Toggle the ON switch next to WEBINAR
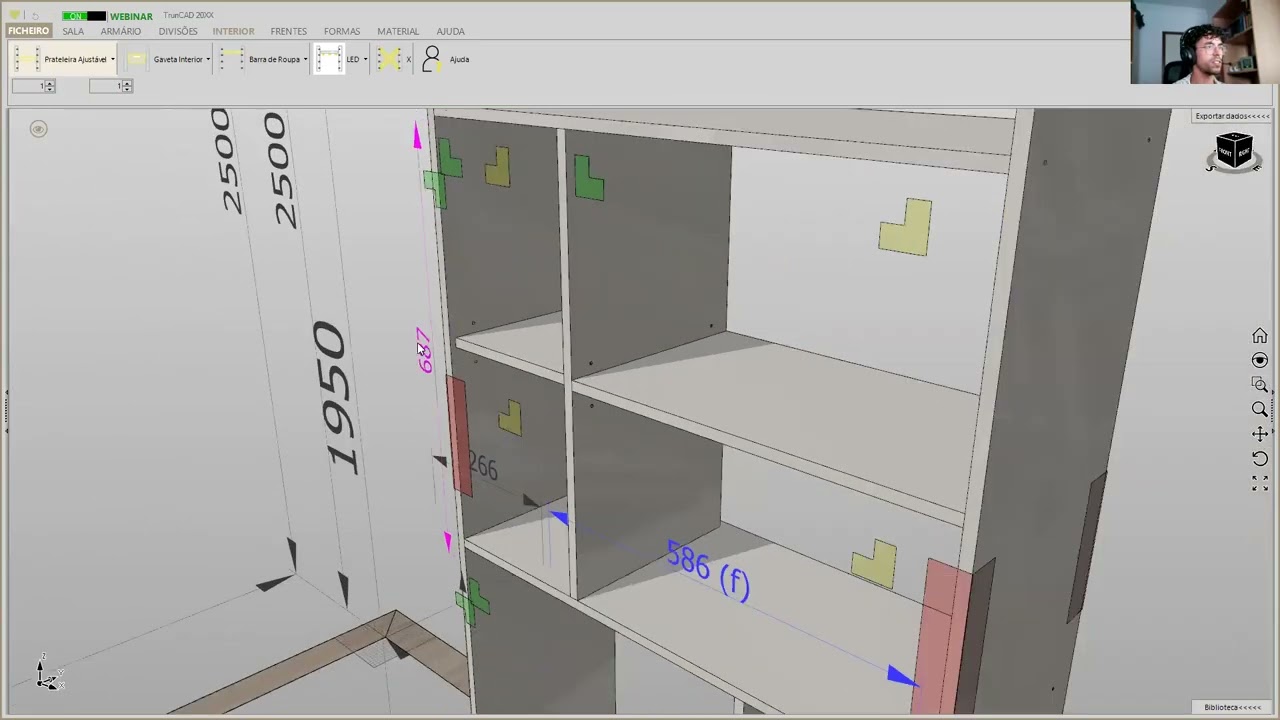The height and width of the screenshot is (720, 1280). point(83,16)
